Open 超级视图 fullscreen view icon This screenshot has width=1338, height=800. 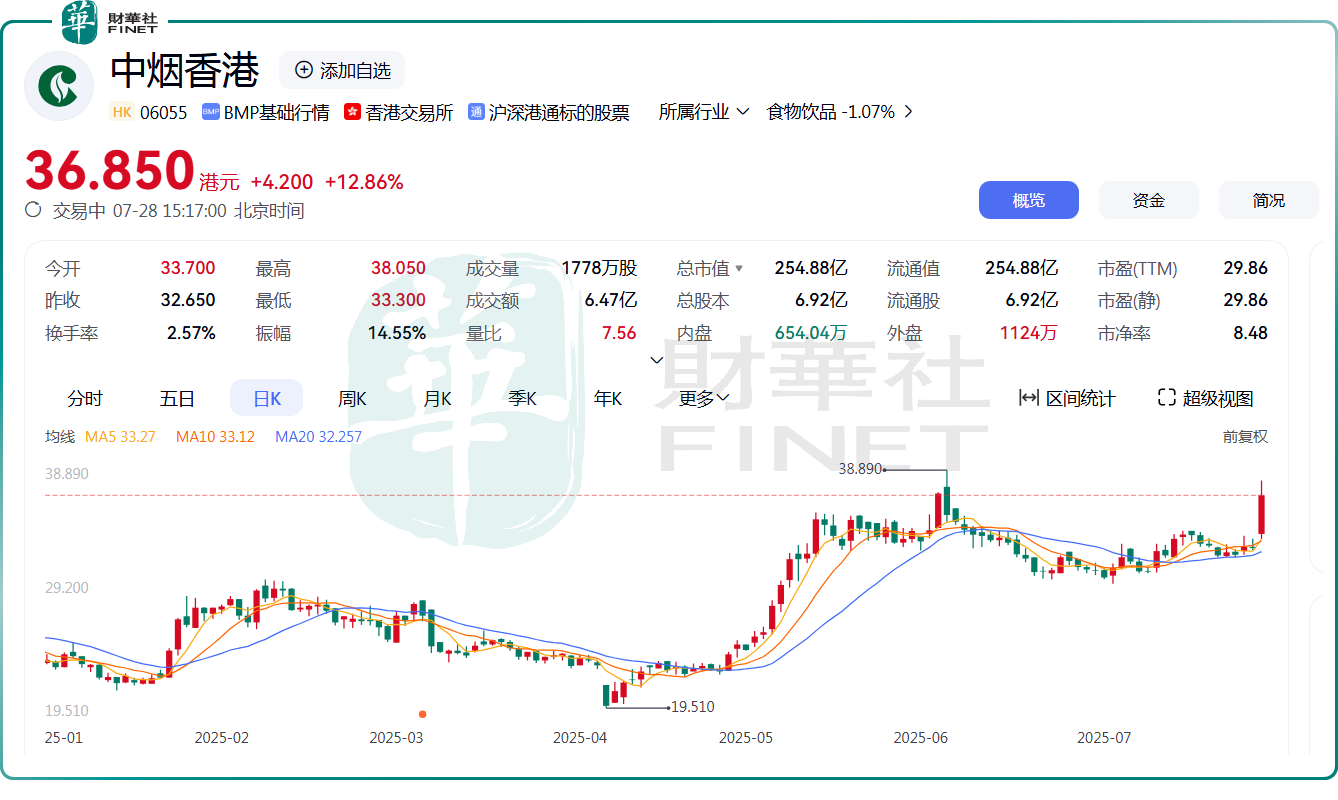(x=1166, y=398)
